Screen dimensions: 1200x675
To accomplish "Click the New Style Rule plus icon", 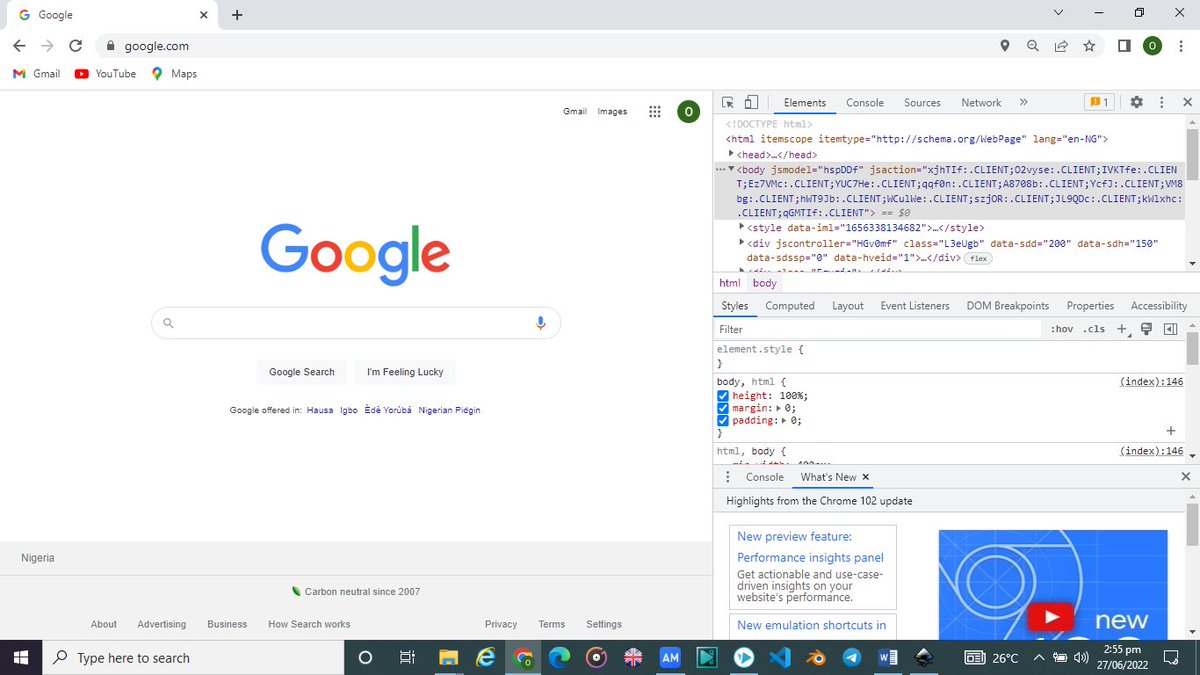I will [1122, 329].
